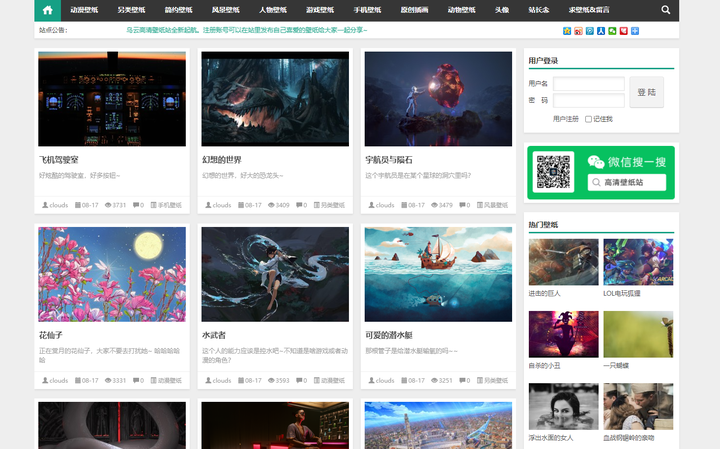The image size is (720, 449).
Task: Open the 宇航员与陨石 title link
Action: [x=389, y=160]
